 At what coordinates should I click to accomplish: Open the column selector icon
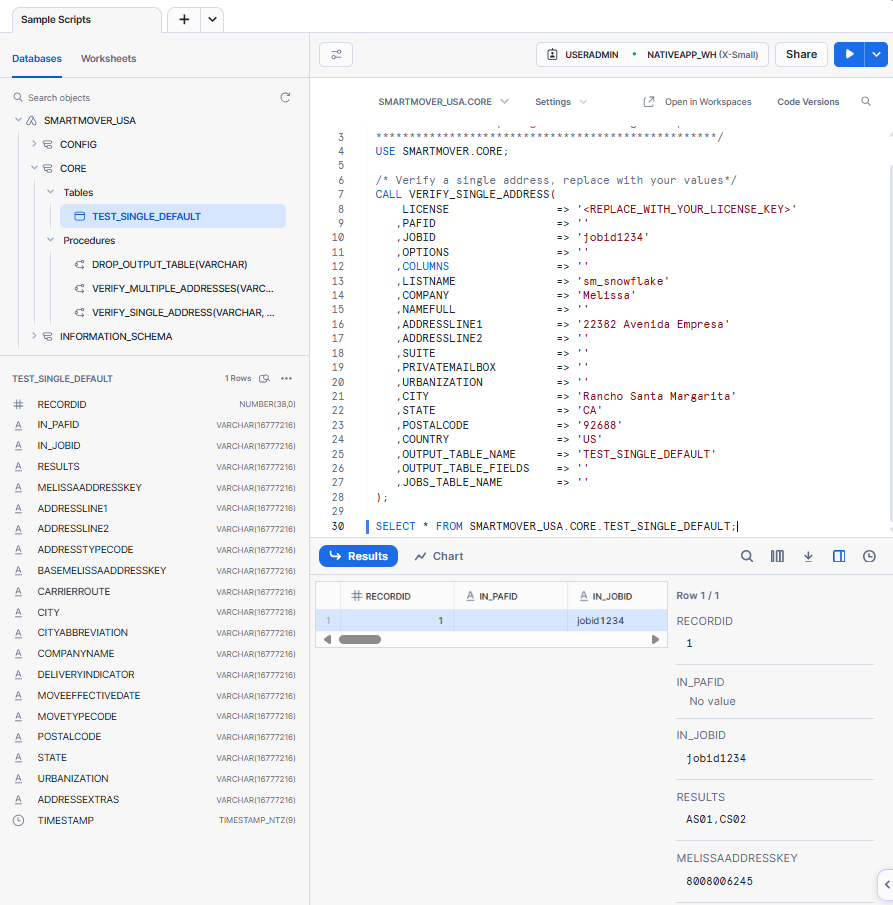tap(777, 556)
